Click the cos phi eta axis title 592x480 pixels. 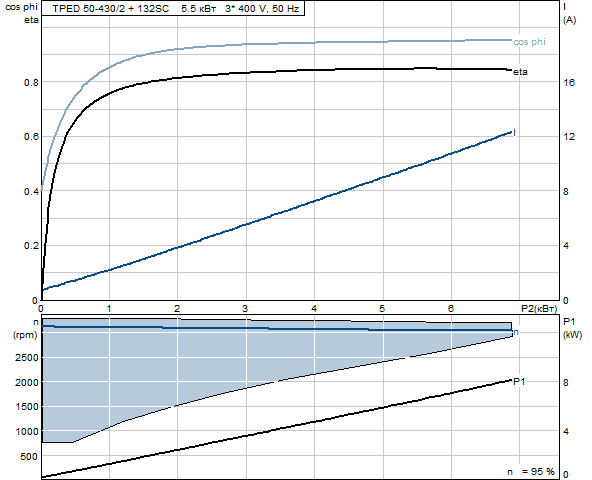point(22,14)
